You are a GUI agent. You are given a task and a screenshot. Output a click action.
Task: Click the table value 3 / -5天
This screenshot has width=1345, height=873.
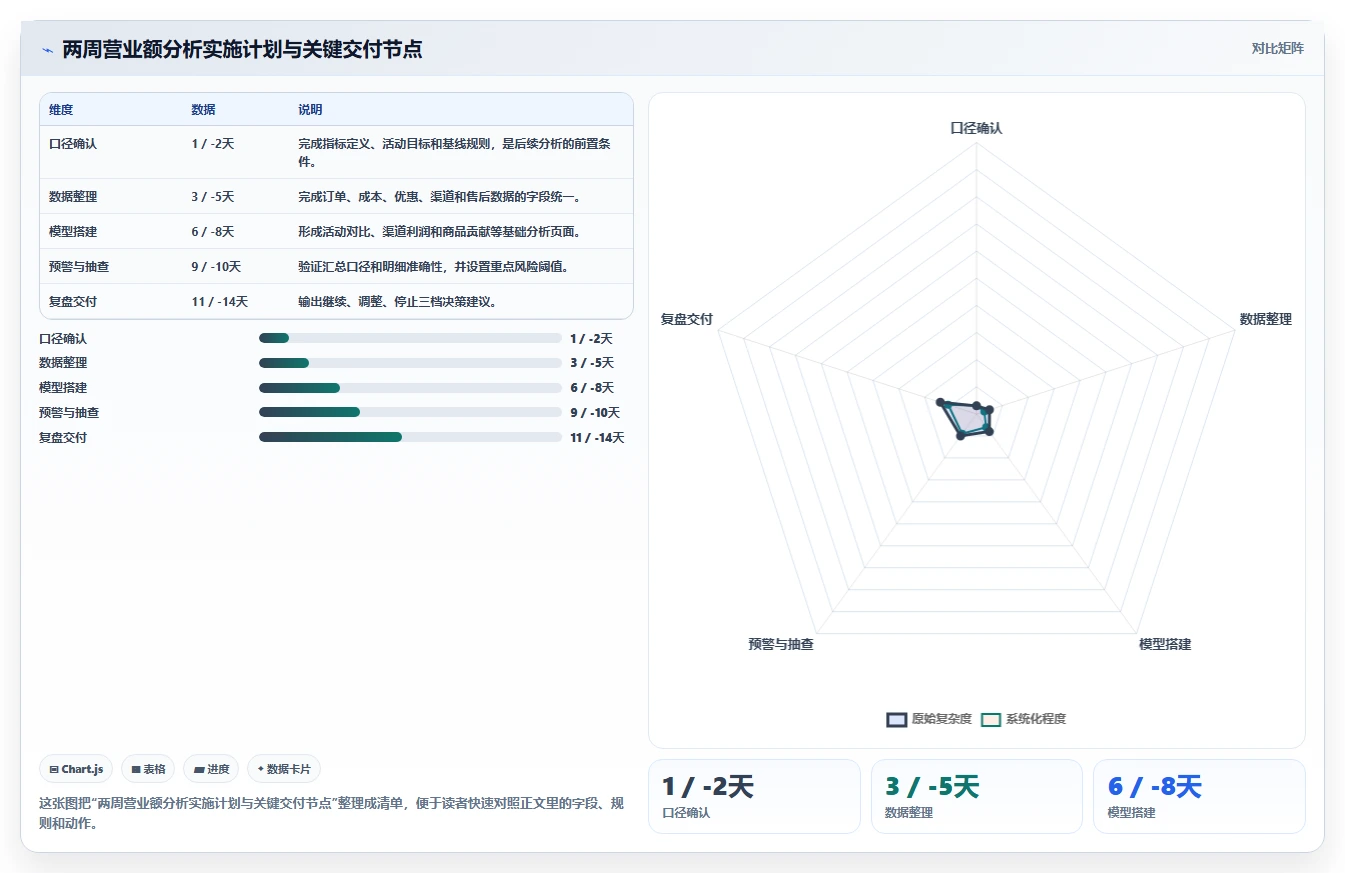click(212, 197)
